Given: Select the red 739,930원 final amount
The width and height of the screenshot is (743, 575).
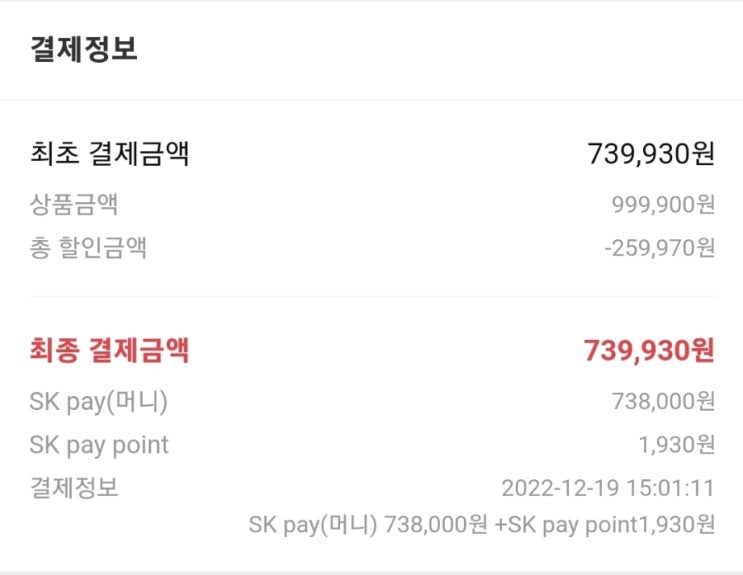Looking at the screenshot, I should pyautogui.click(x=649, y=351).
